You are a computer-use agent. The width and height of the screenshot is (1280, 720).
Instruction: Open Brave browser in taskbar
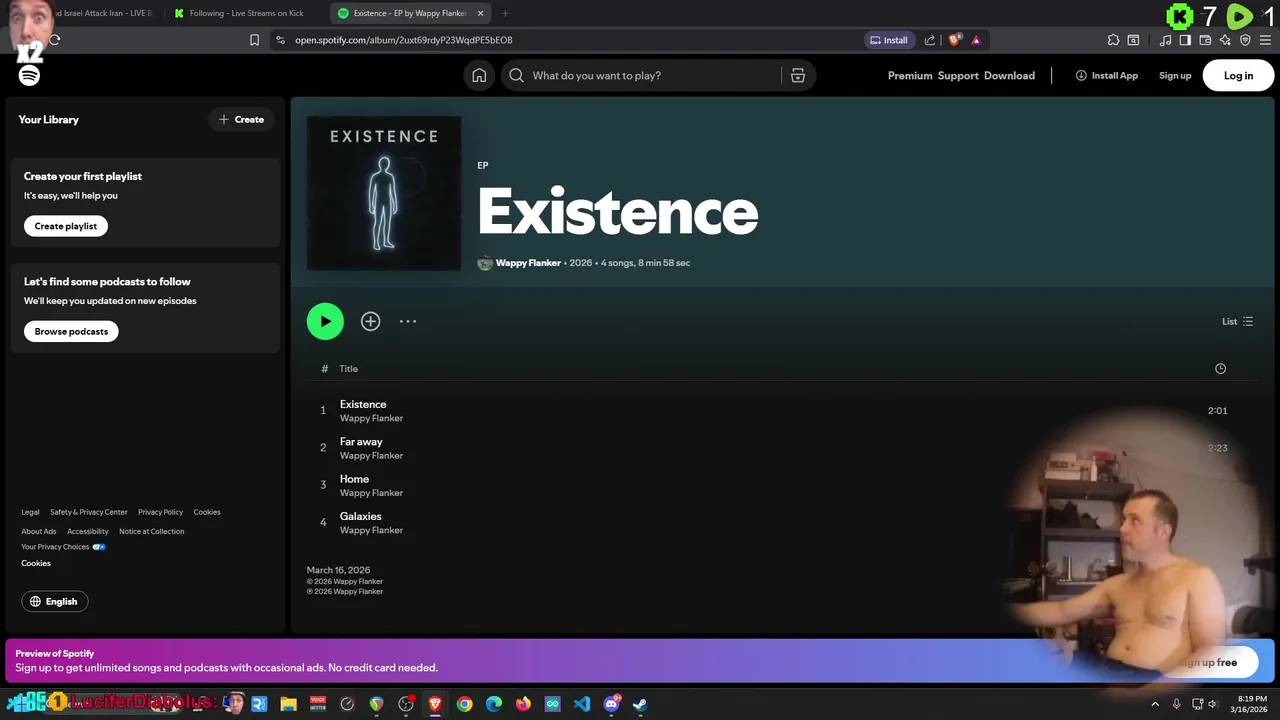435,704
